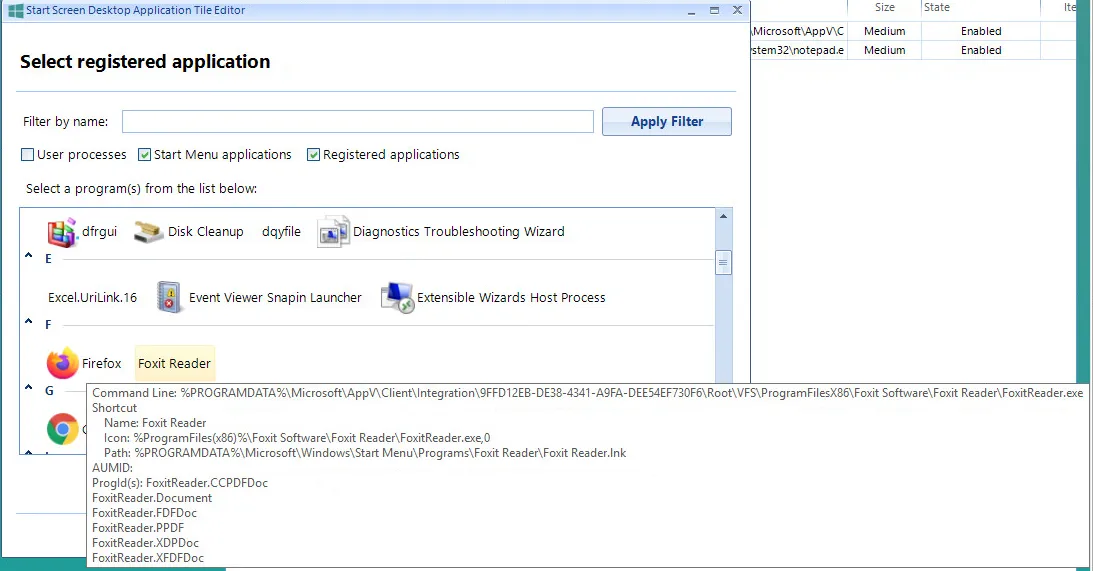Click the scrollbar up arrow

[x=723, y=217]
